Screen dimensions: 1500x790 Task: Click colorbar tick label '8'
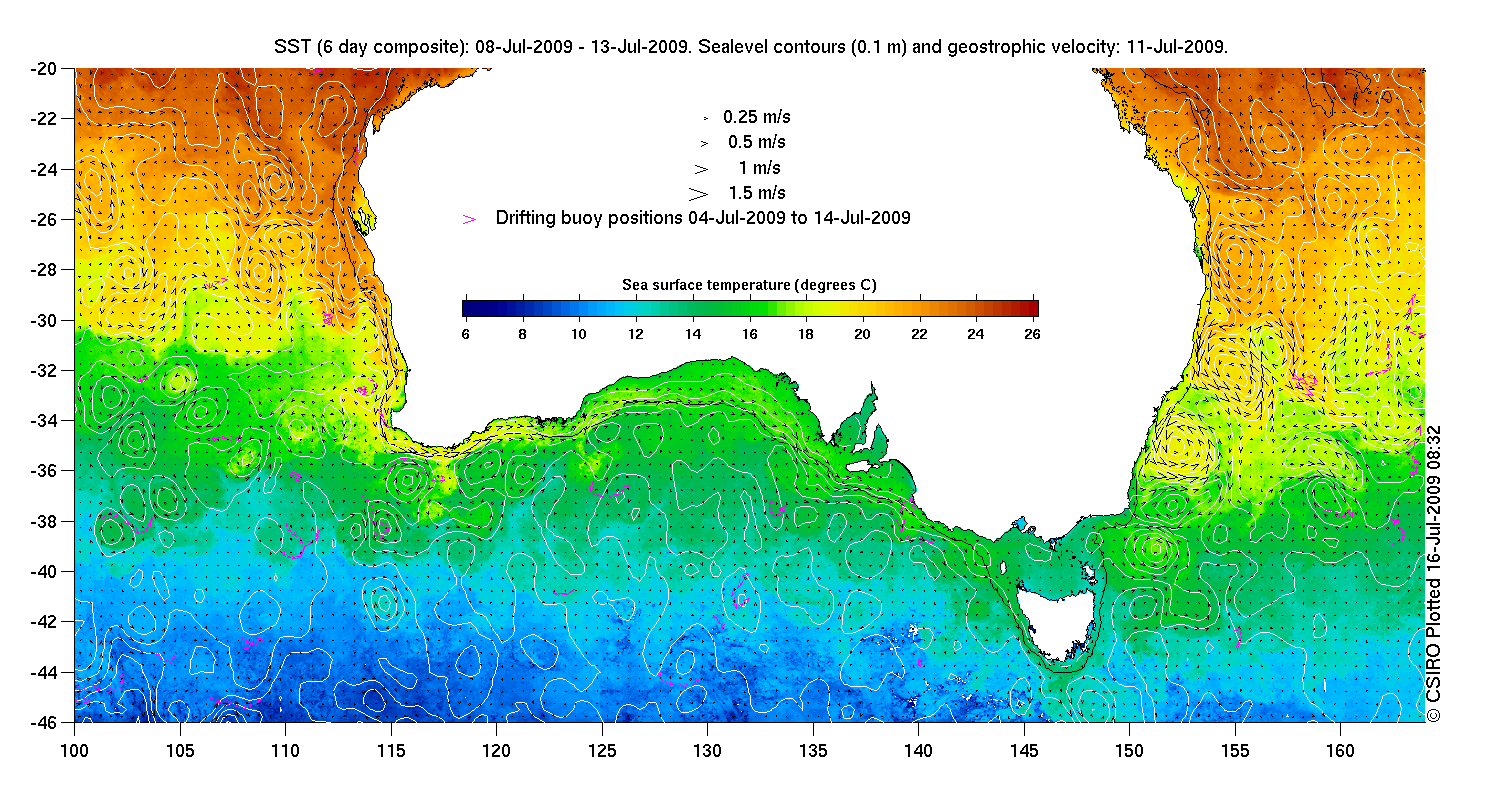[x=522, y=335]
